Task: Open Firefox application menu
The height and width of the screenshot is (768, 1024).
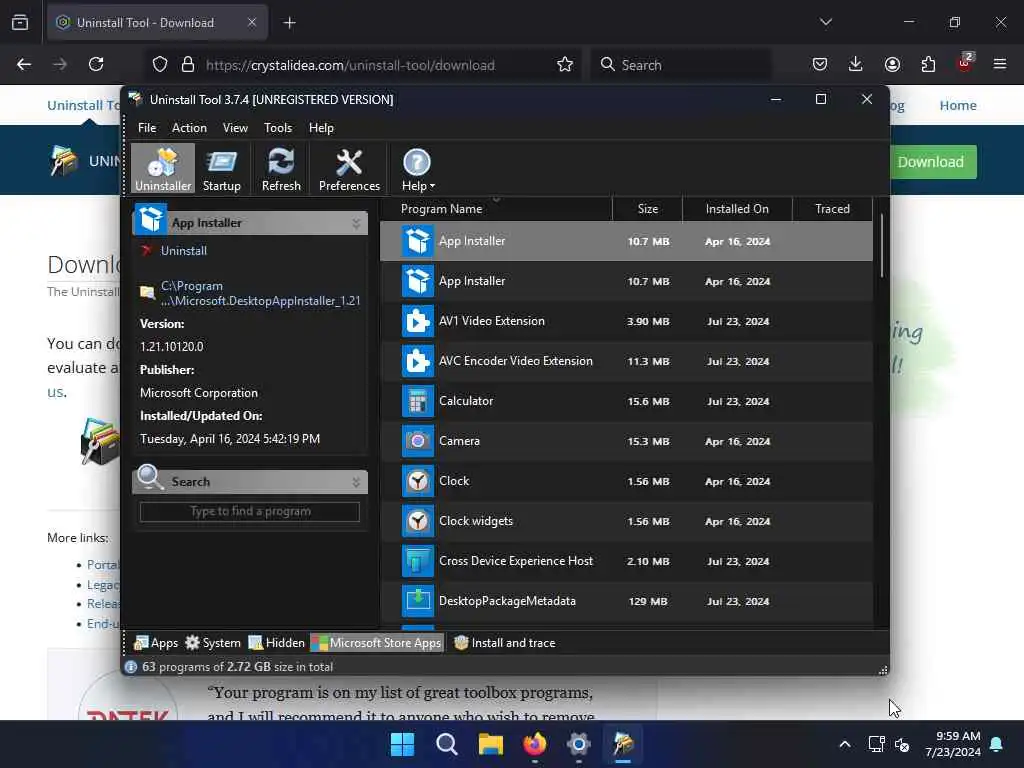Action: pos(1000,64)
